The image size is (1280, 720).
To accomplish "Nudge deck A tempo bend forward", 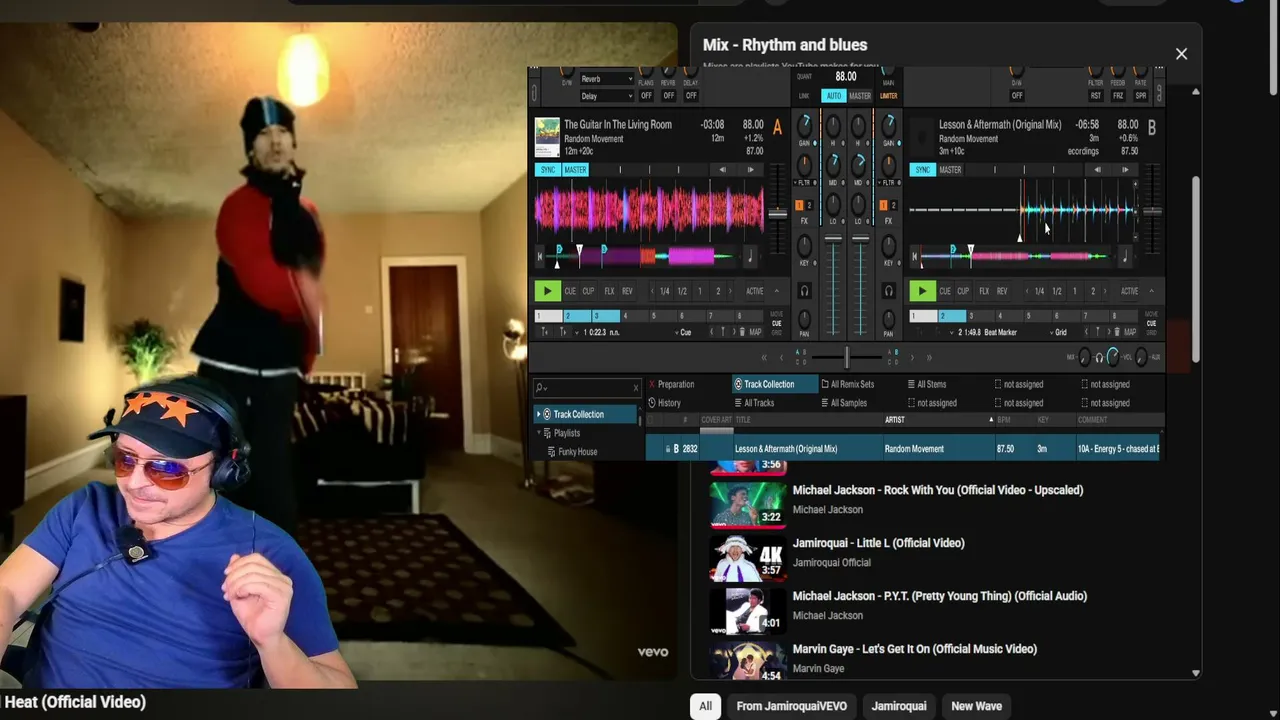I will click(751, 170).
